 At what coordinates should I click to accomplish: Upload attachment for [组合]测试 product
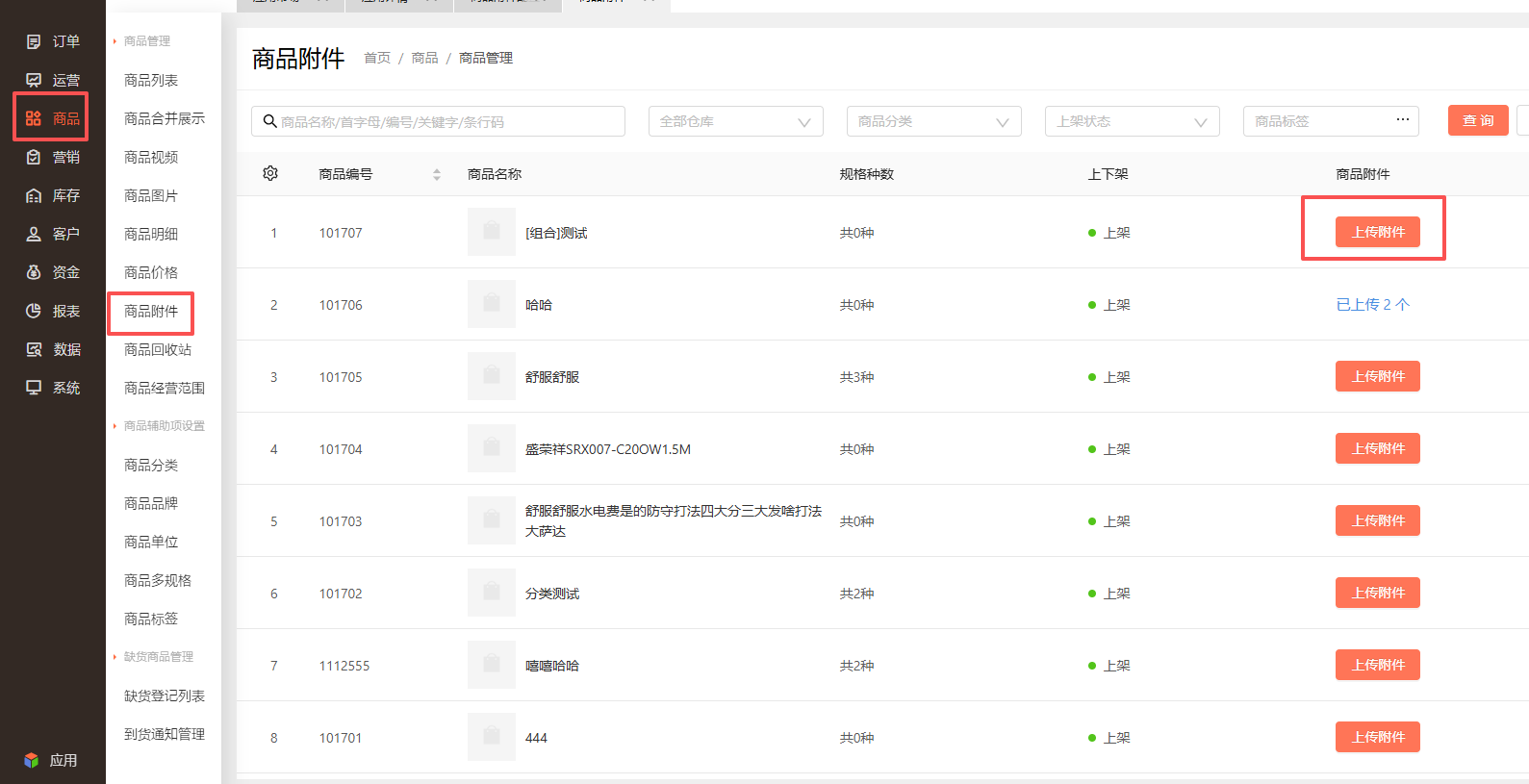[1378, 232]
